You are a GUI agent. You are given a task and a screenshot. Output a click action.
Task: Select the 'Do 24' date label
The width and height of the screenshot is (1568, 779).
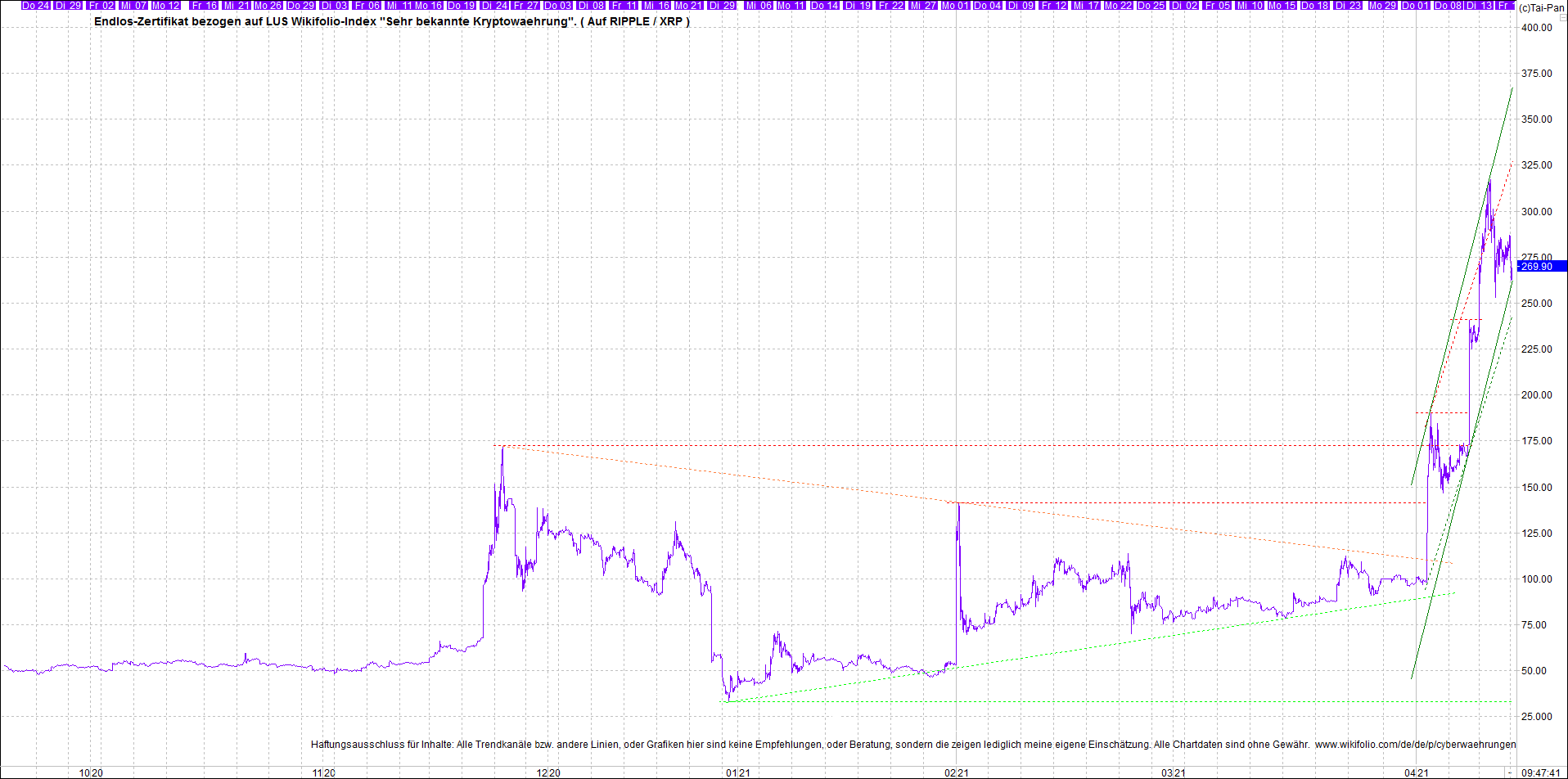pos(35,6)
